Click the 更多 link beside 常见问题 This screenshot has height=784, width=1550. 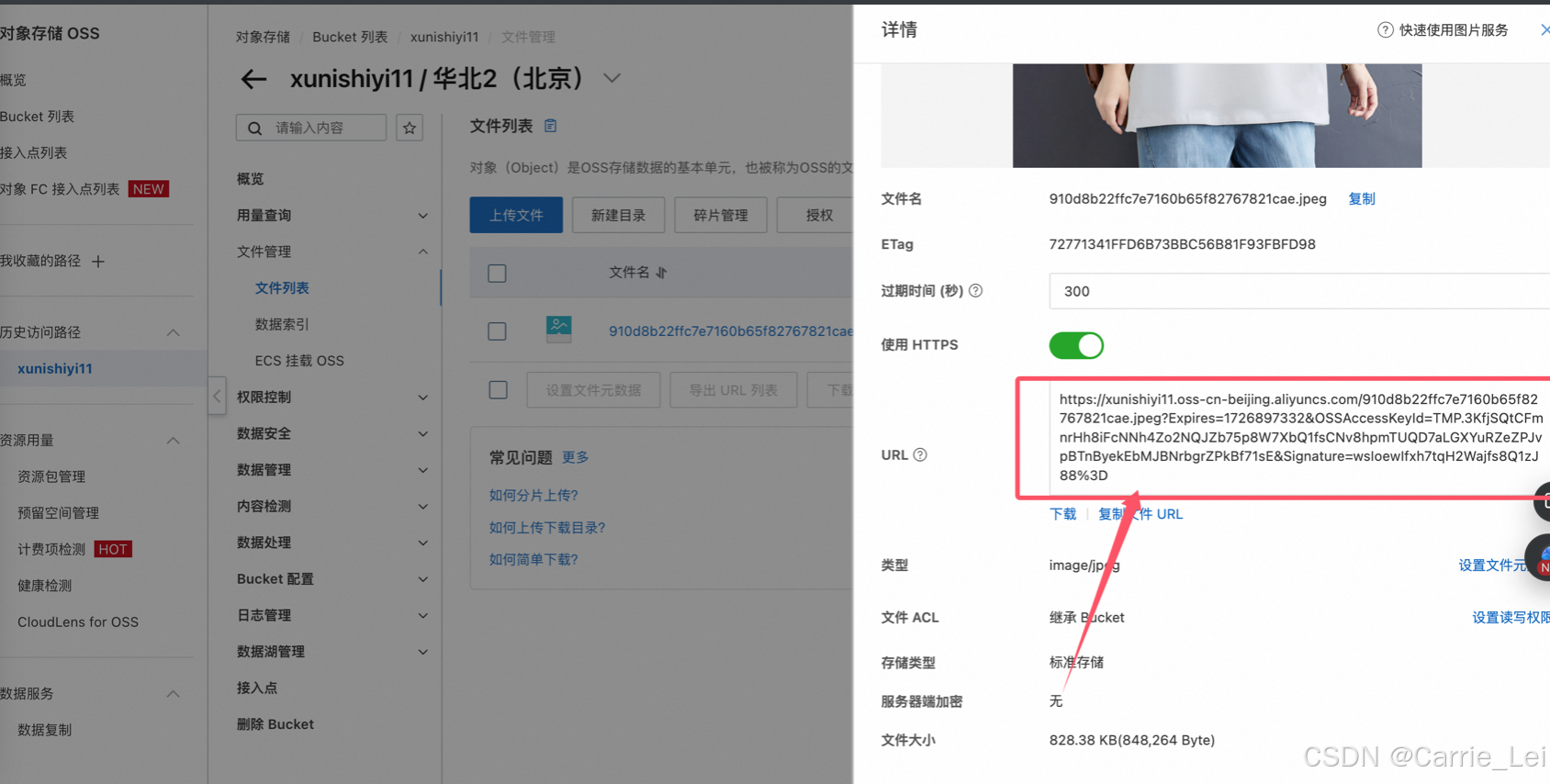tap(576, 457)
